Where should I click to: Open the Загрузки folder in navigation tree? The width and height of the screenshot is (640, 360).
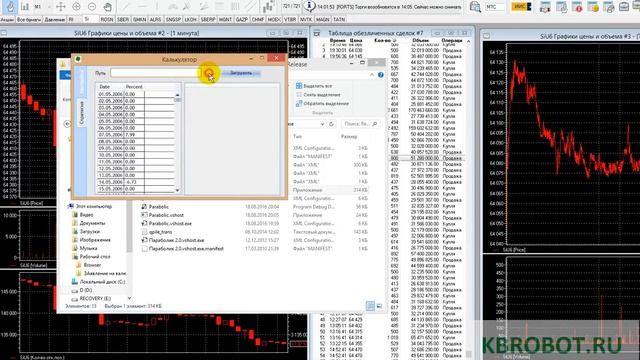pos(86,231)
